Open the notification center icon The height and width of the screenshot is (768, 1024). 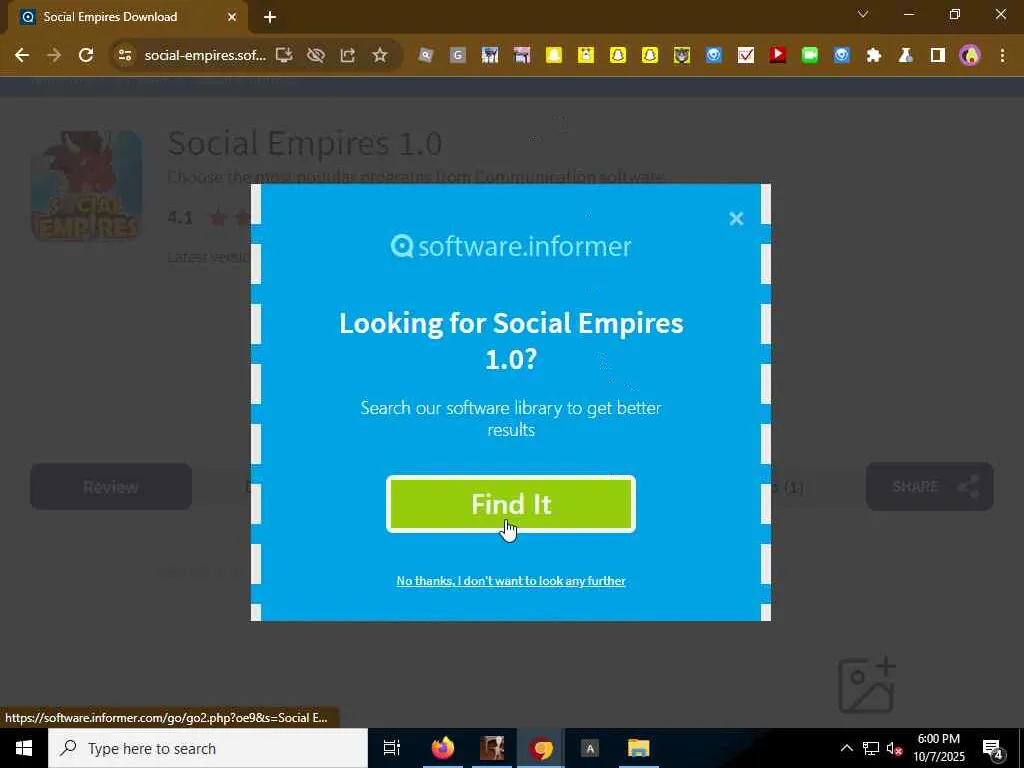[993, 748]
